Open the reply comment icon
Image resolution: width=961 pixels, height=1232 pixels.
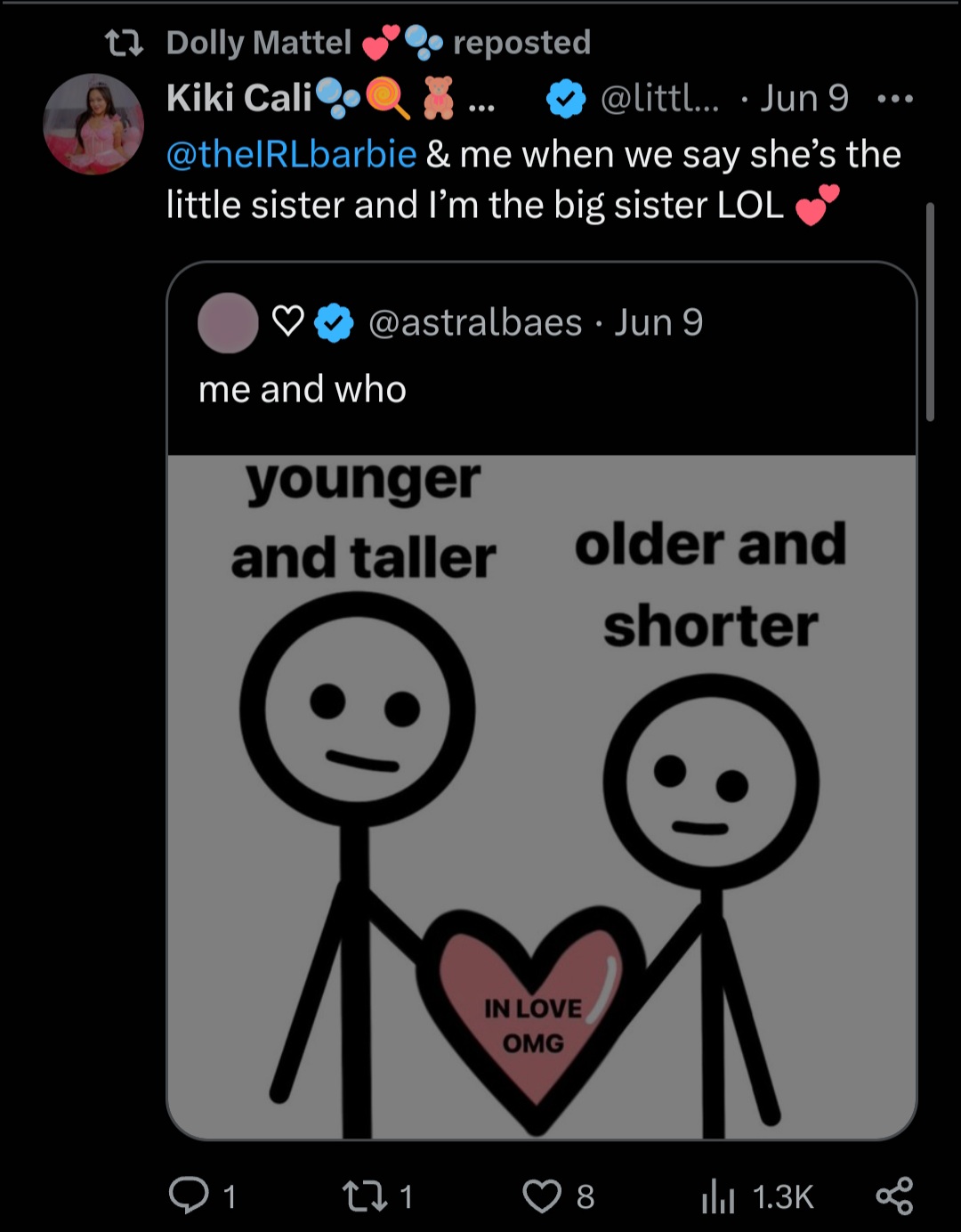click(x=188, y=1196)
